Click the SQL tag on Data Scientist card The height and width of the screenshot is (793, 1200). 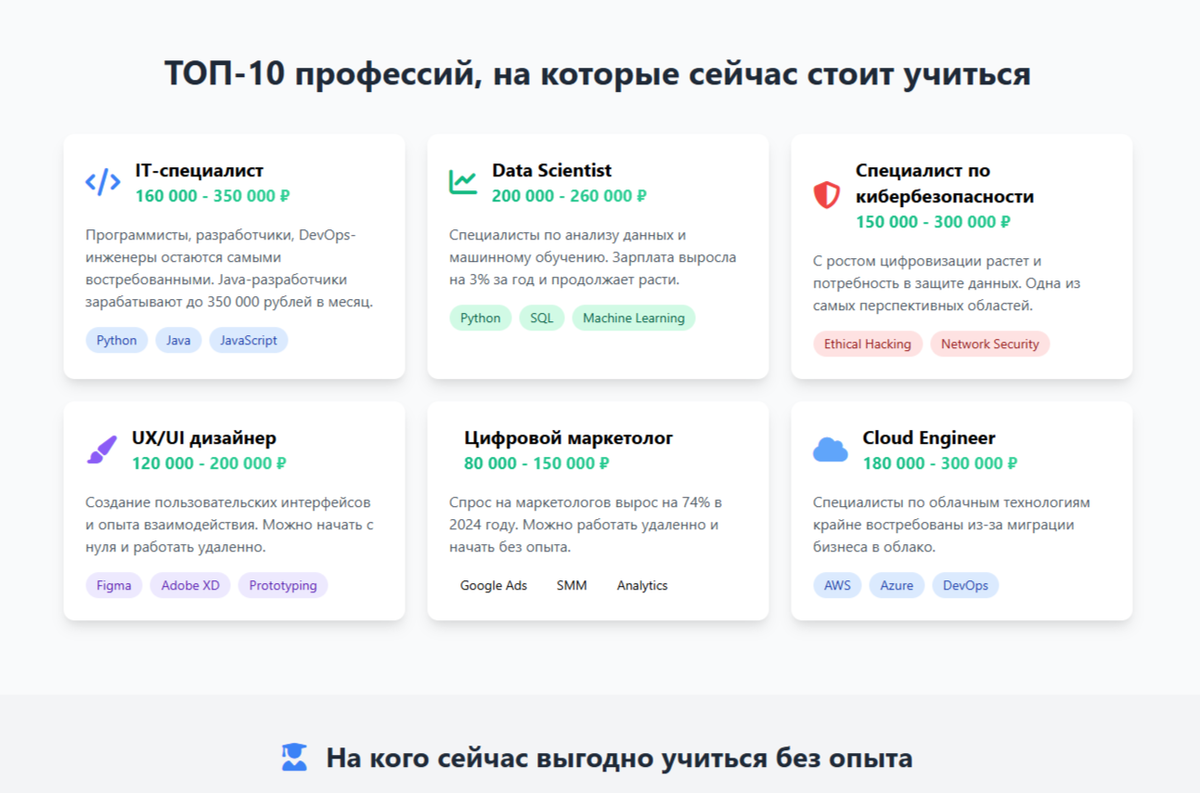541,318
